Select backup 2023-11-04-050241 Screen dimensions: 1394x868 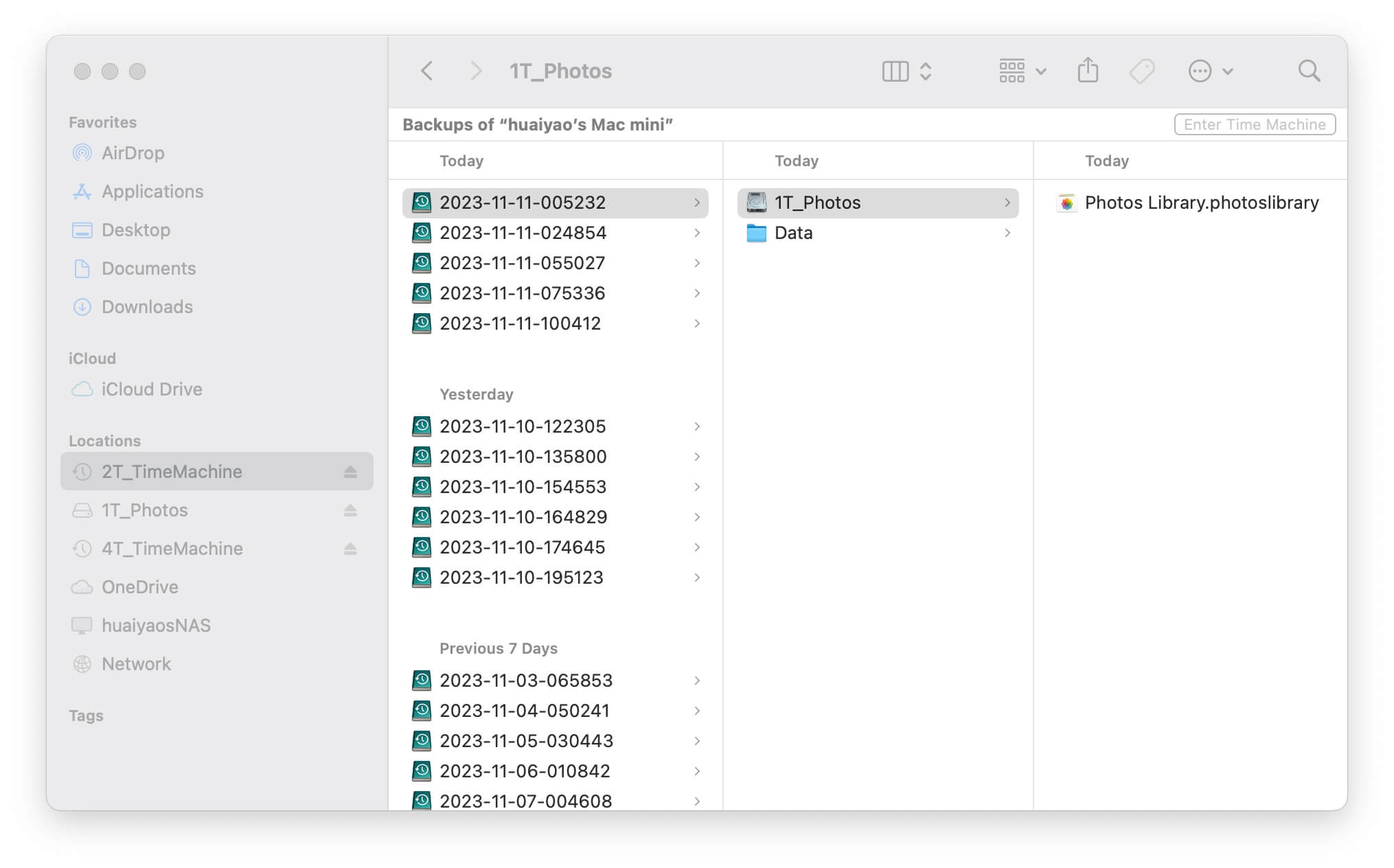click(x=555, y=711)
